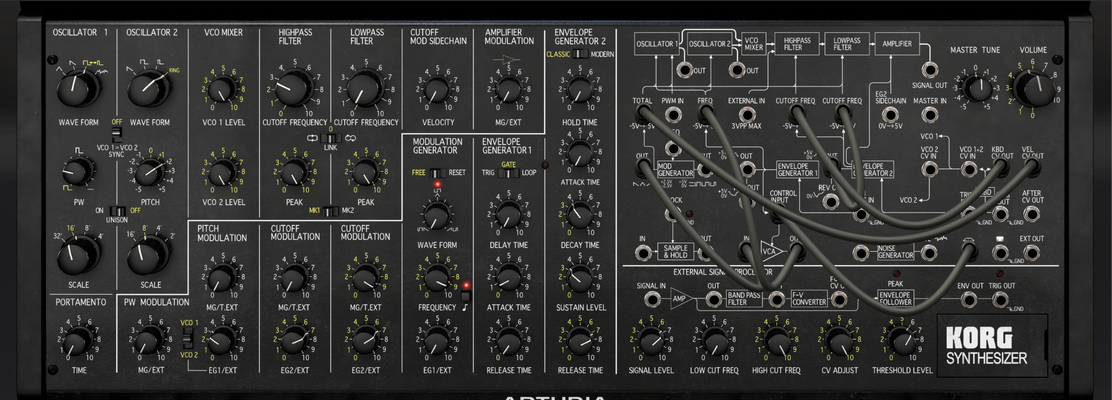This screenshot has height=400, width=1112.
Task: Click the LOW CUT FREQ knob
Action: (x=714, y=343)
